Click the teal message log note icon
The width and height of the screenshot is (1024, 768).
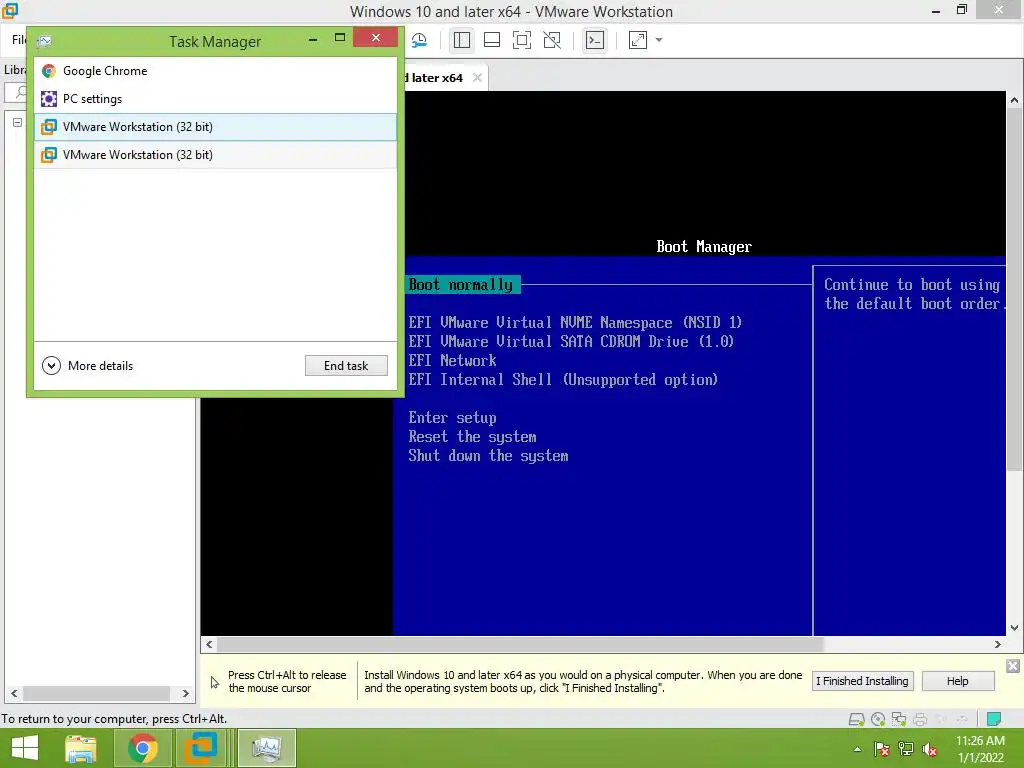[x=994, y=720]
